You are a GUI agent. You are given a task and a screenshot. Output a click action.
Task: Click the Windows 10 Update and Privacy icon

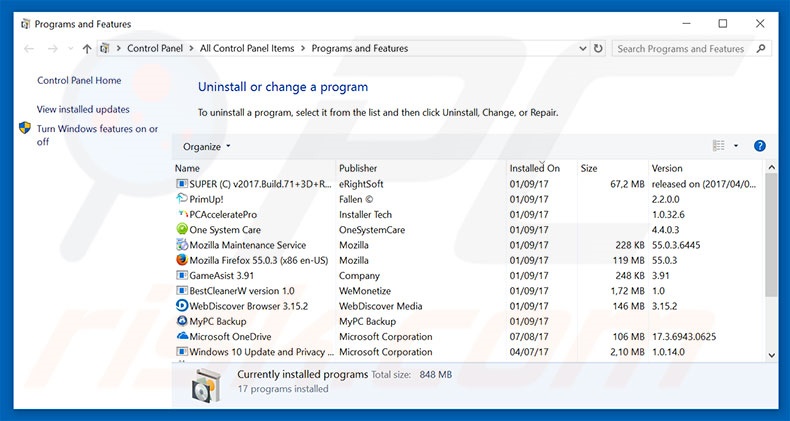tap(182, 352)
